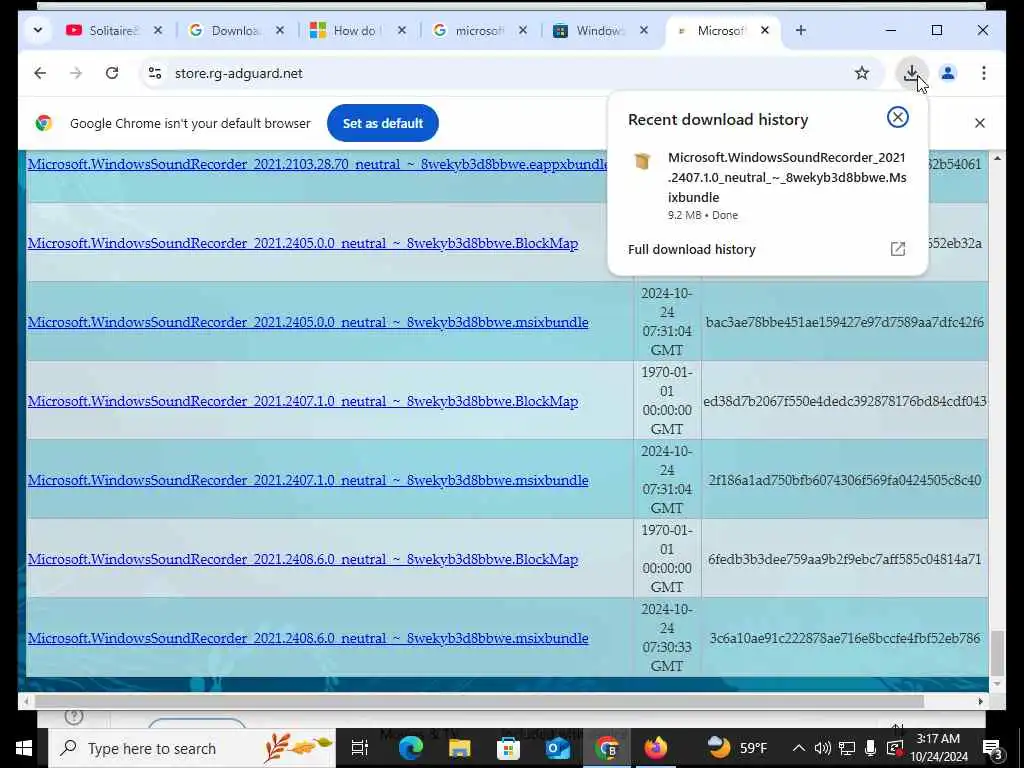Download SoundRecorder 2021.2408.6.0 BlockMap link
Viewport: 1024px width, 768px height.
coord(303,559)
